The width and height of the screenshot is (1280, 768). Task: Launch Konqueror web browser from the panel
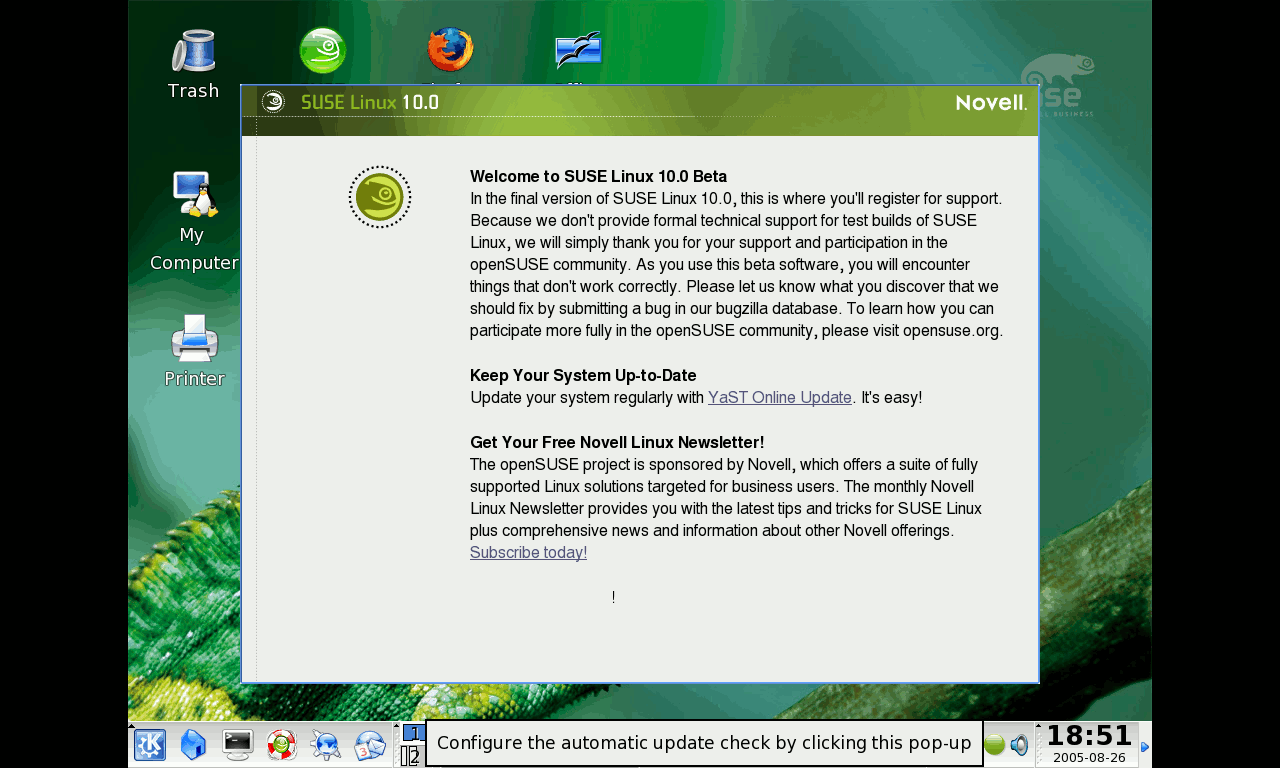click(326, 745)
